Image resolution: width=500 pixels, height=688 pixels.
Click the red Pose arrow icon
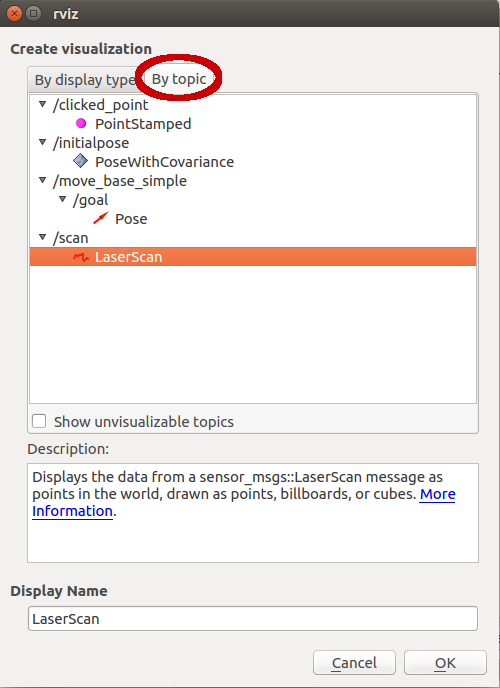point(101,218)
